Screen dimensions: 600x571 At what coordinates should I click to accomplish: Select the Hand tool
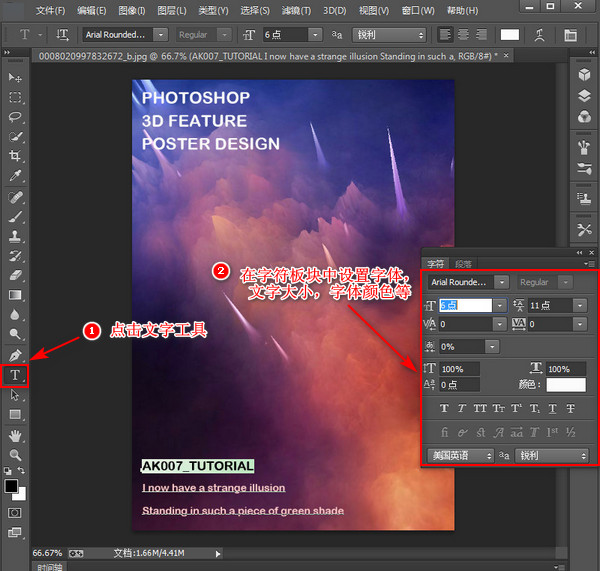(15, 436)
